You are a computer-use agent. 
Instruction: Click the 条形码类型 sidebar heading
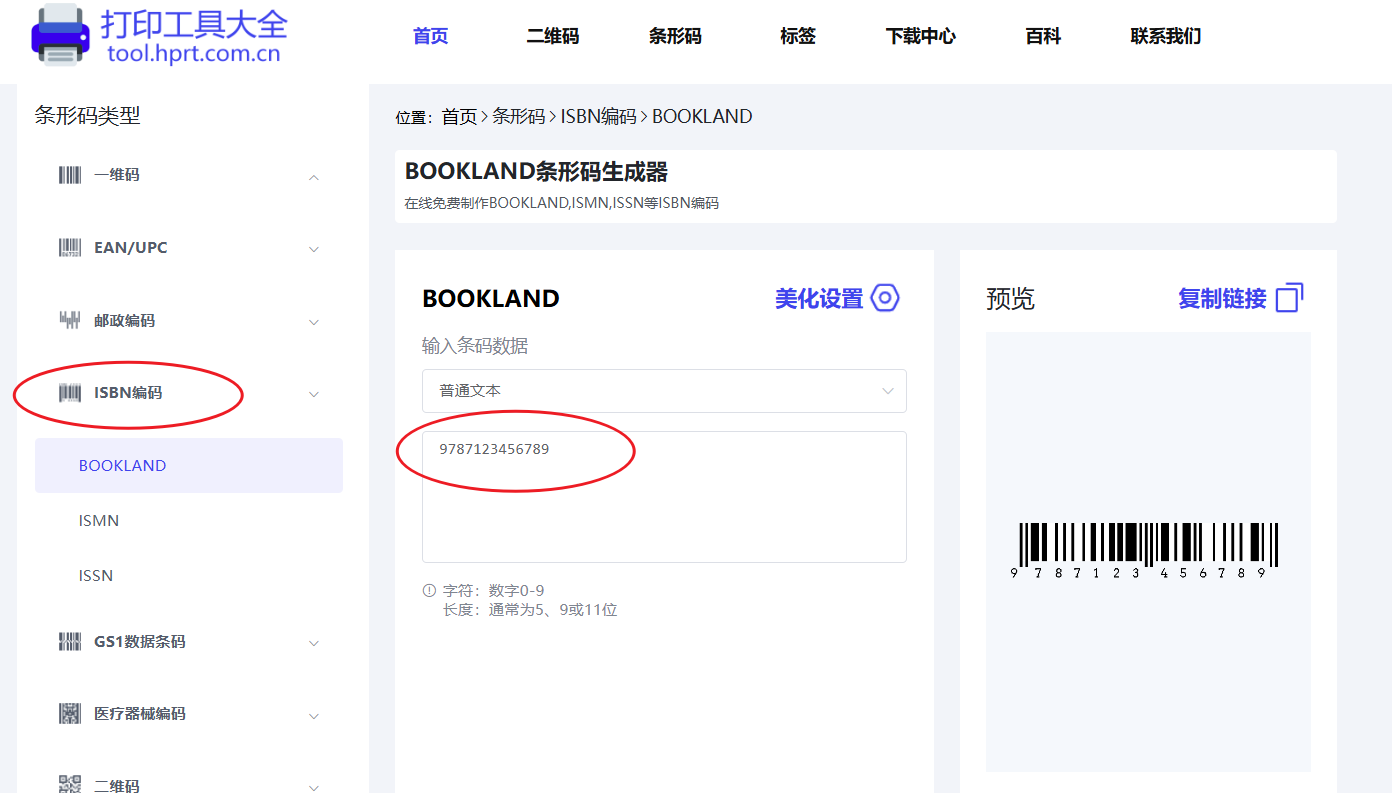pos(88,116)
